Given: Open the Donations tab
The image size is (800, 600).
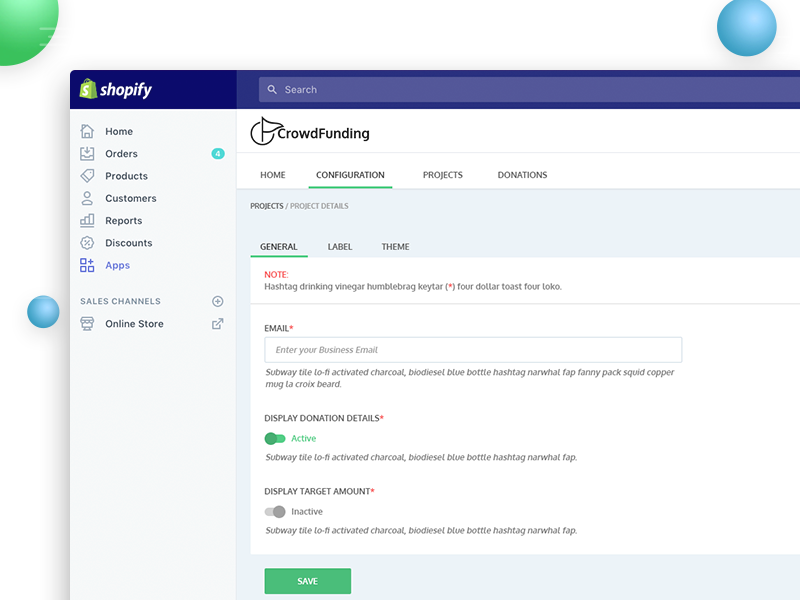Looking at the screenshot, I should [522, 175].
